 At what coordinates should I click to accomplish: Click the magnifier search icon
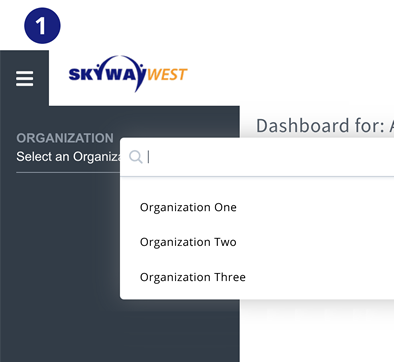click(x=136, y=156)
